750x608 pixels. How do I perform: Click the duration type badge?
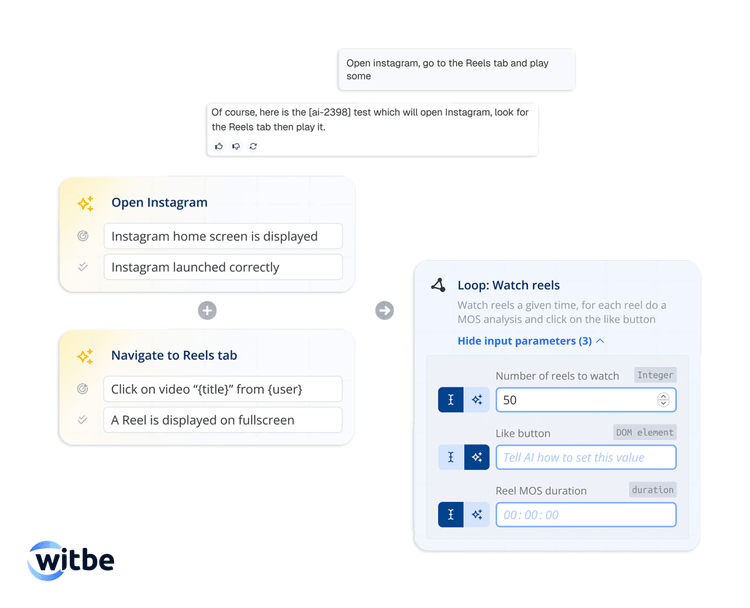[x=652, y=490]
